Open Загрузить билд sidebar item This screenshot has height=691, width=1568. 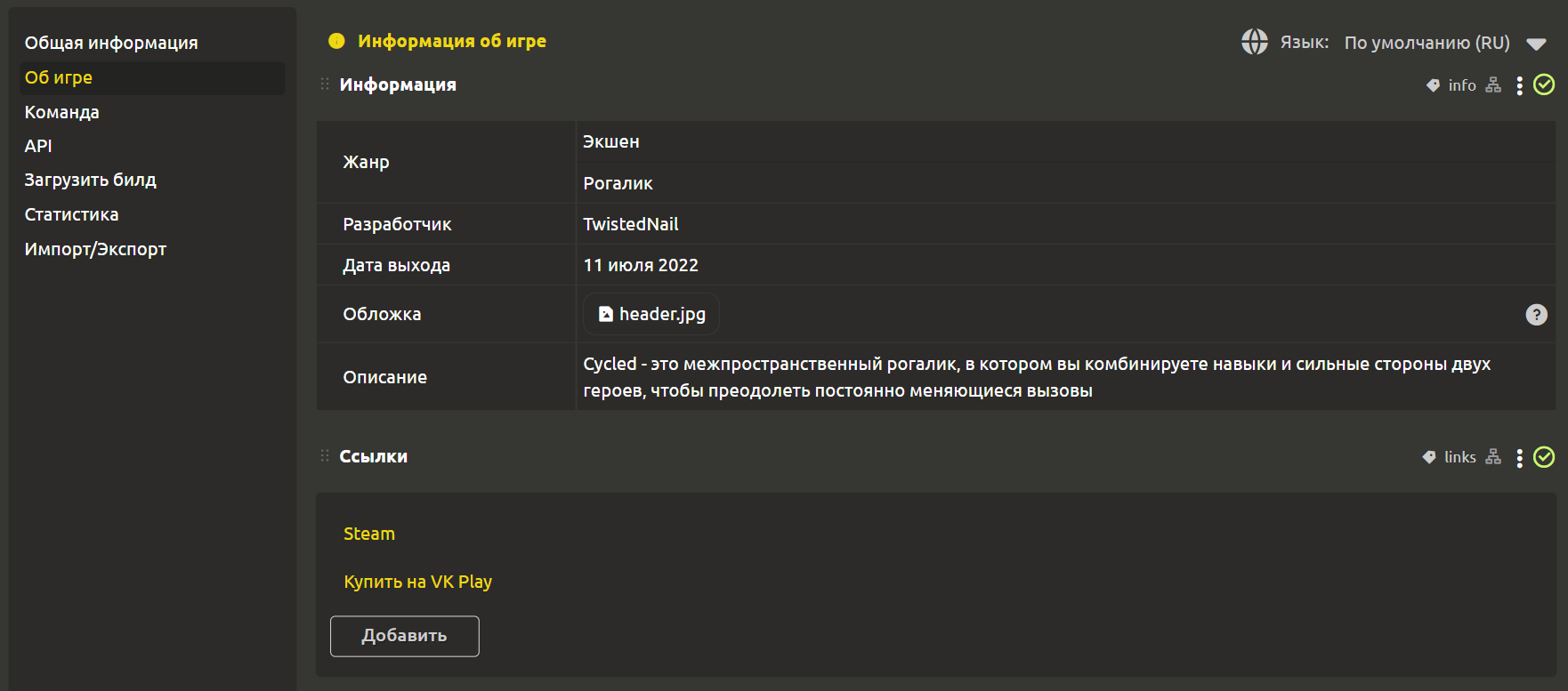click(90, 180)
